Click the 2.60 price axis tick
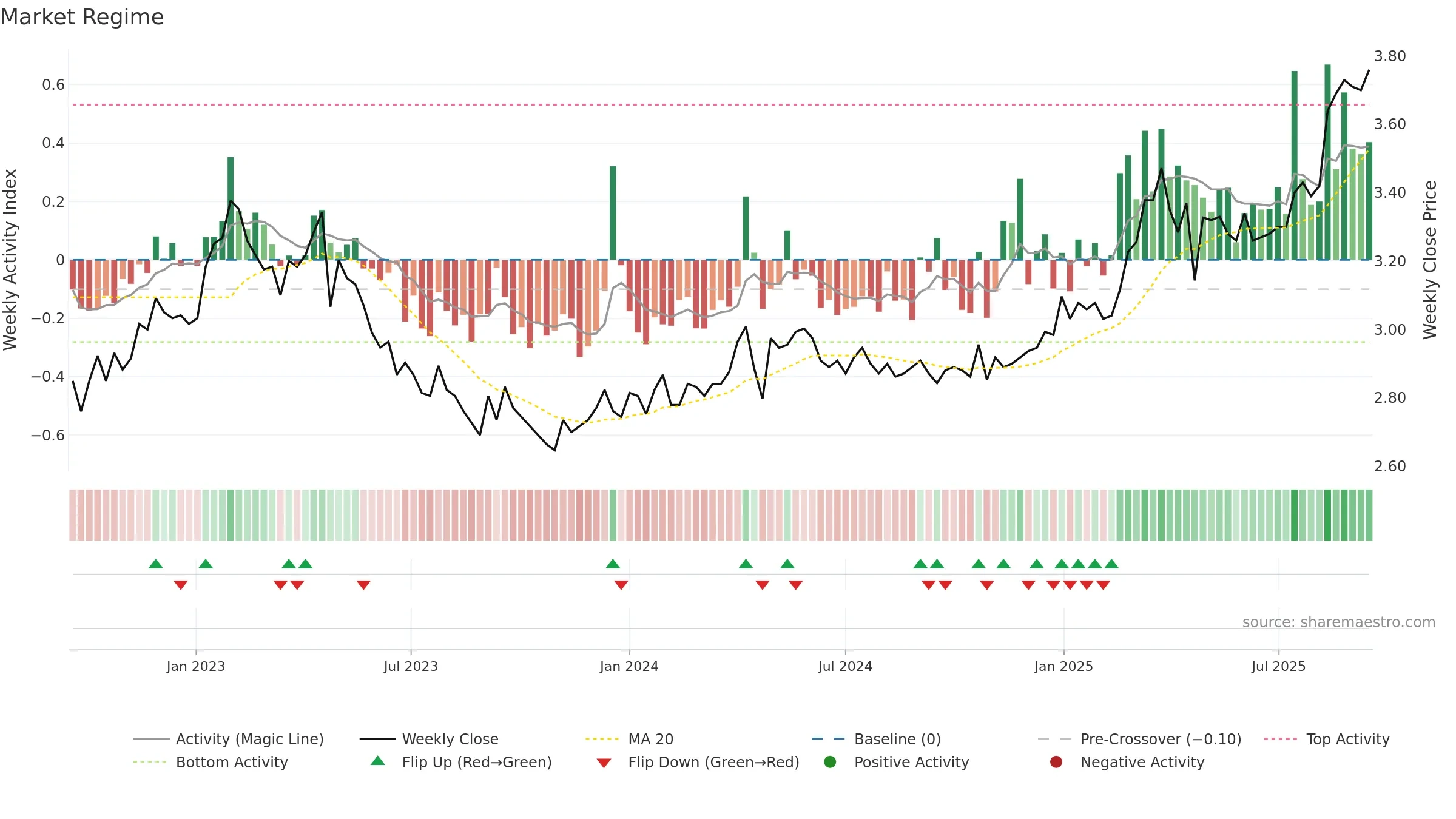 click(x=1390, y=467)
